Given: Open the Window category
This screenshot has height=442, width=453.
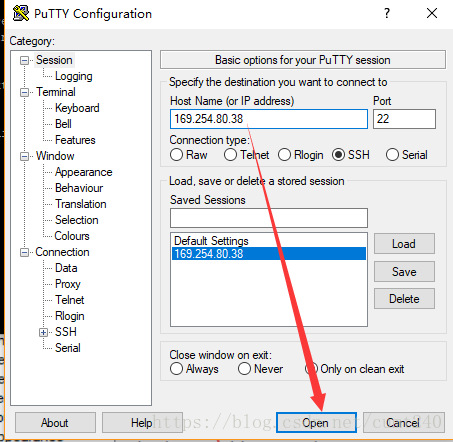Looking at the screenshot, I should 55,156.
